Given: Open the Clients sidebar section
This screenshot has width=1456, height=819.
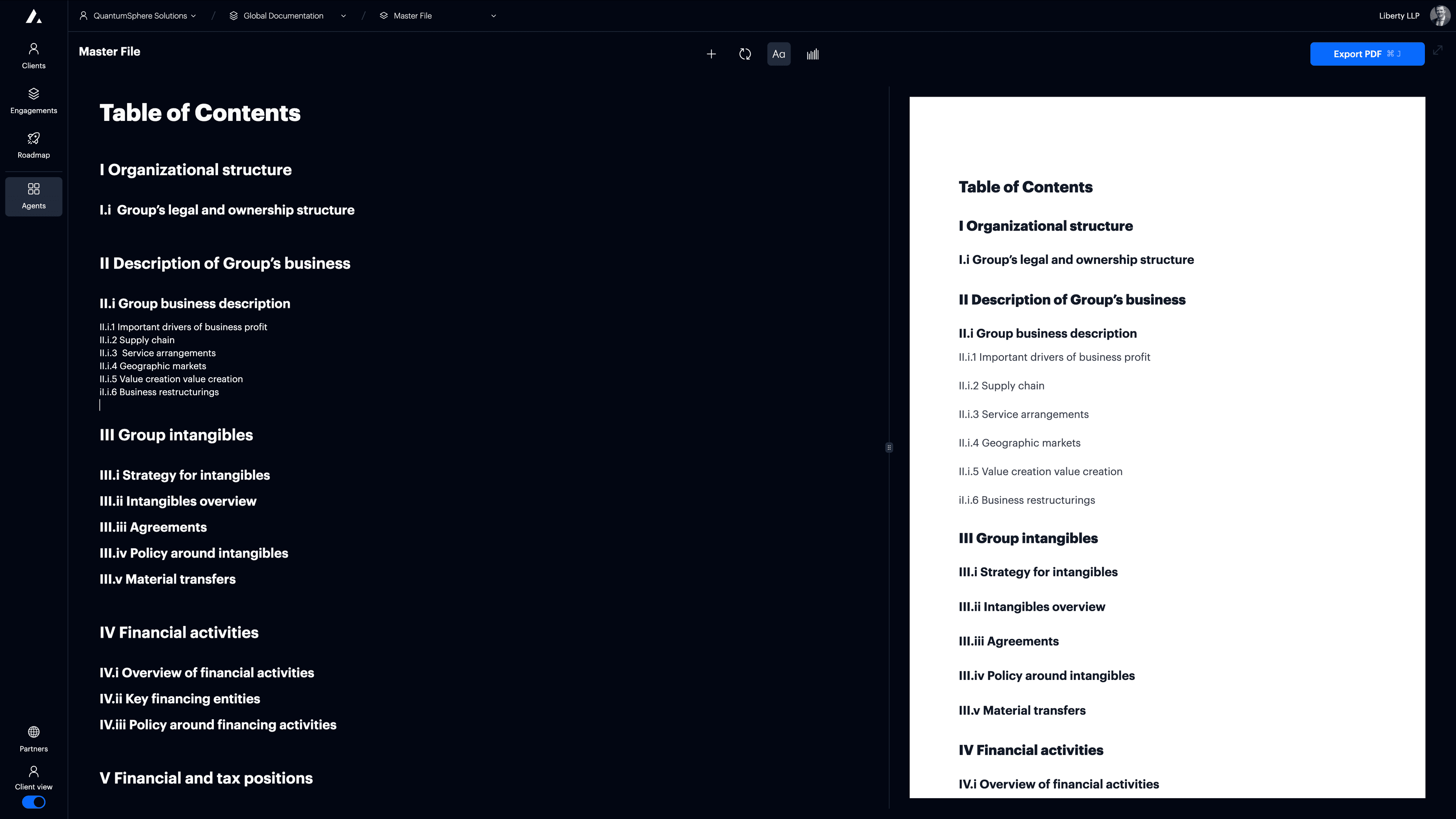Looking at the screenshot, I should tap(33, 55).
